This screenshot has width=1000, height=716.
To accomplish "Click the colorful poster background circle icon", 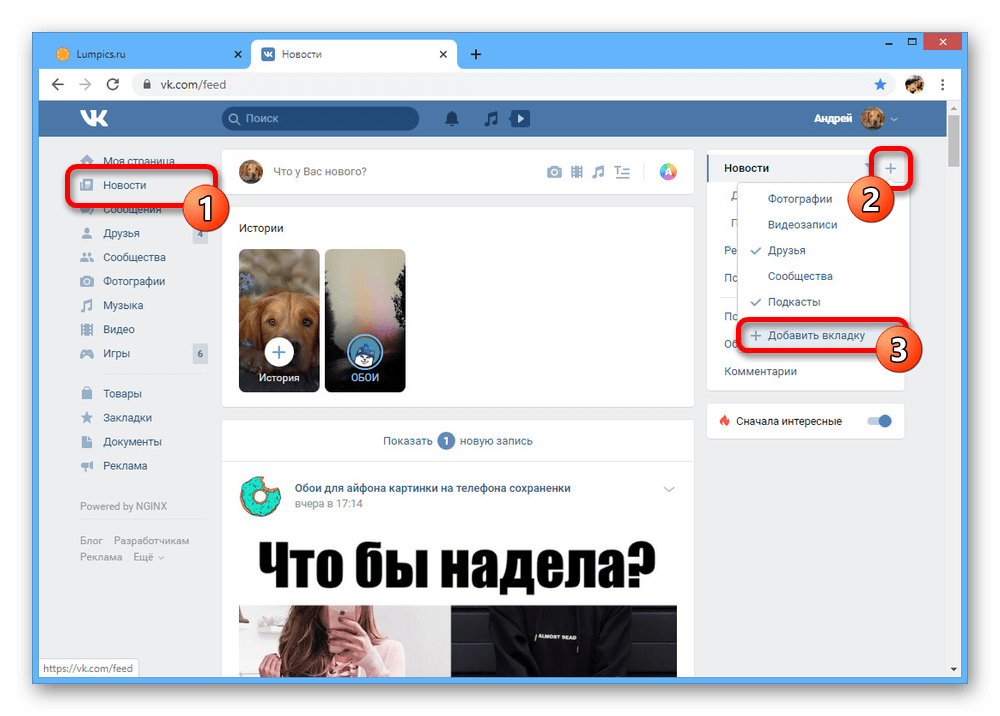I will (x=668, y=172).
